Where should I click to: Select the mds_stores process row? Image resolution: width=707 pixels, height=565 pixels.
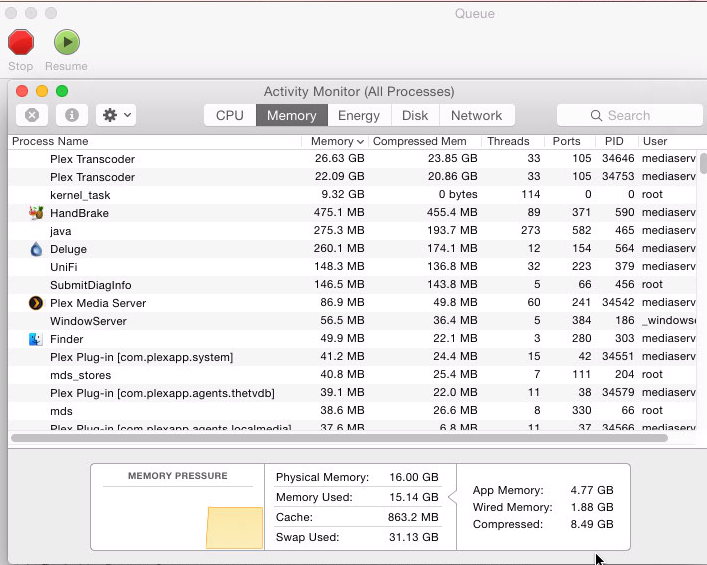[x=352, y=375]
